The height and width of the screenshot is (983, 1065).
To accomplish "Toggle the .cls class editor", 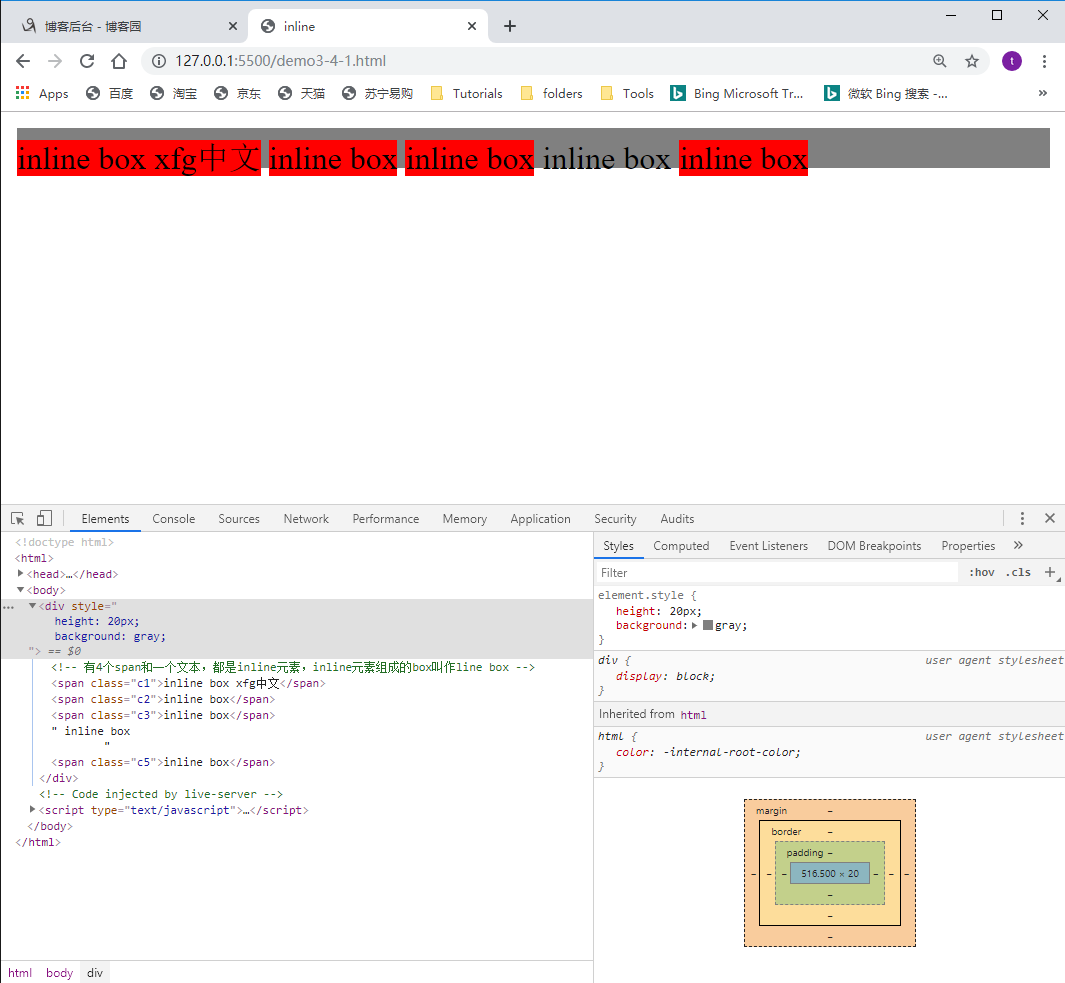I will pos(1018,572).
